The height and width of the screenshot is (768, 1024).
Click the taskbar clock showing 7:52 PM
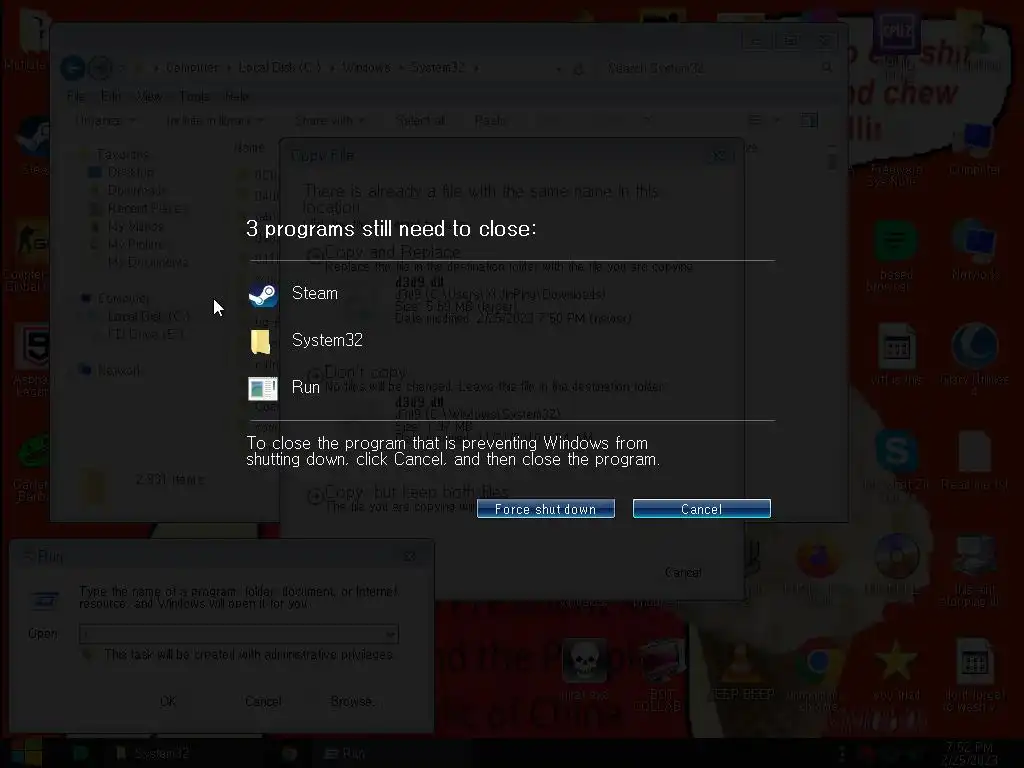970,753
